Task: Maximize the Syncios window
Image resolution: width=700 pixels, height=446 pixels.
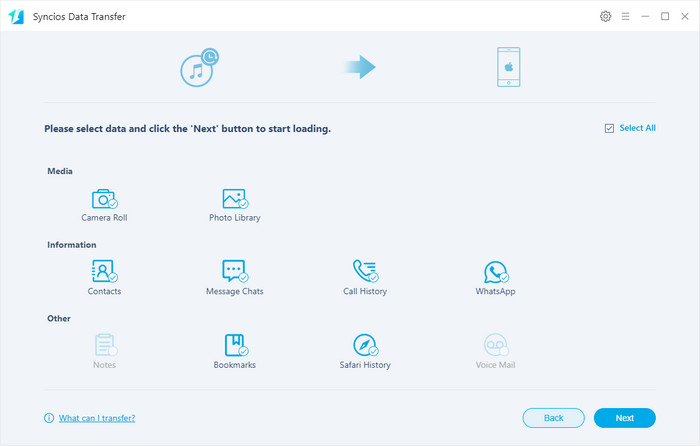Action: pos(665,17)
